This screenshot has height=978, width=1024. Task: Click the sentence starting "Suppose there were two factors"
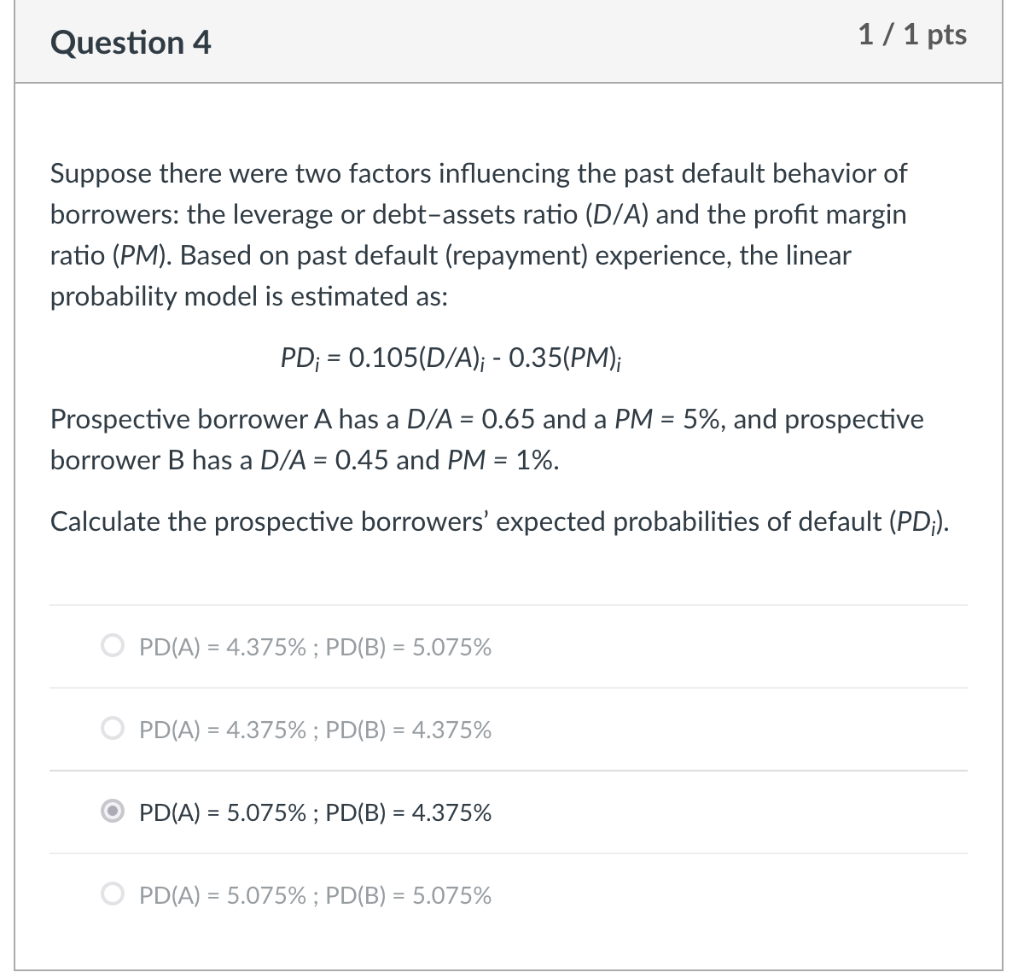click(x=478, y=173)
